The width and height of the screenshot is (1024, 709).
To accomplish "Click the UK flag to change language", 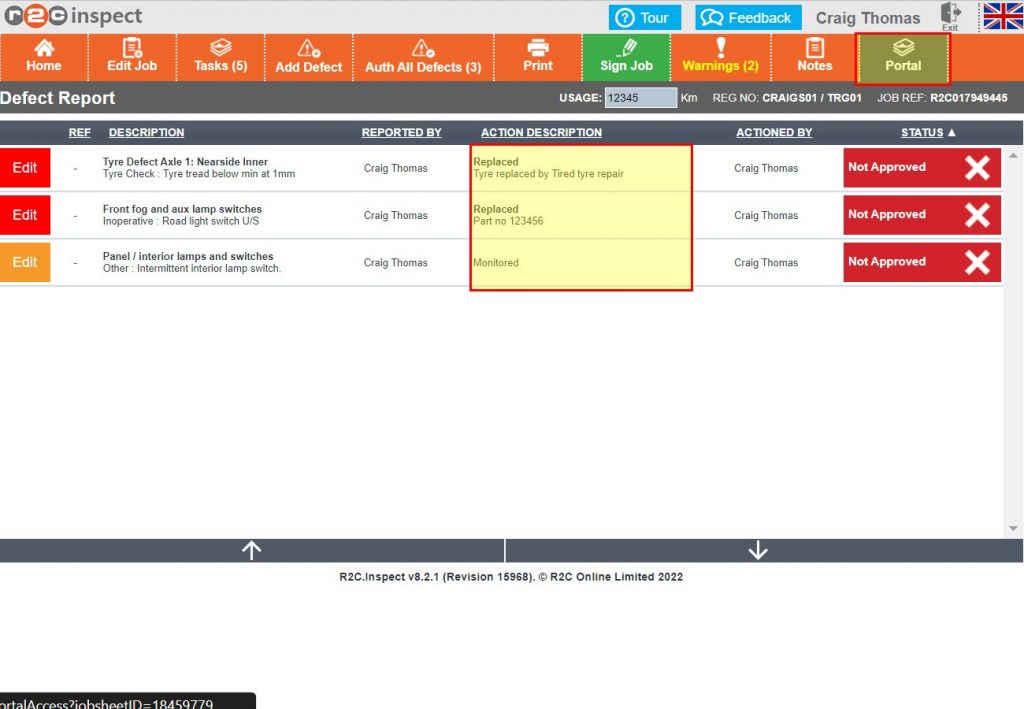I will pyautogui.click(x=1001, y=16).
